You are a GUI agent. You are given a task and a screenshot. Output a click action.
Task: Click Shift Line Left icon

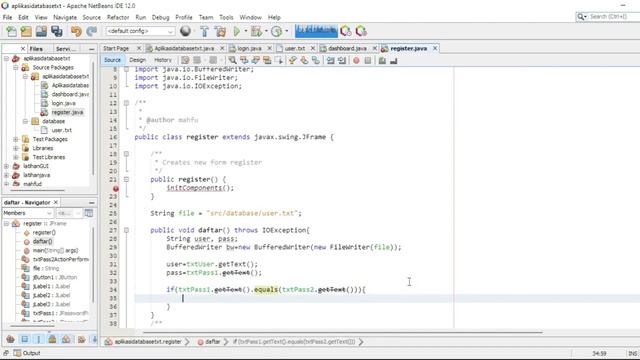tap(330, 60)
